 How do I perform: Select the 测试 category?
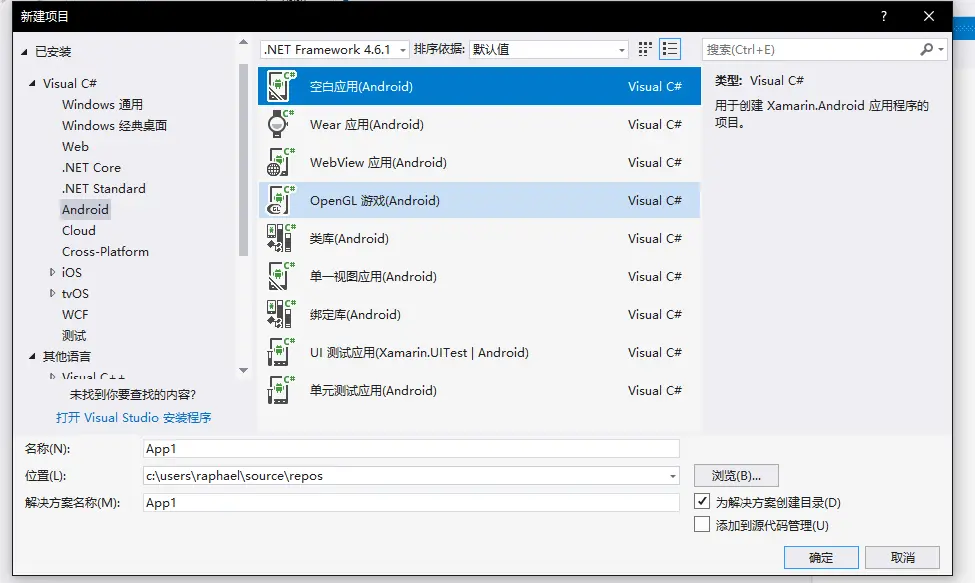(74, 336)
